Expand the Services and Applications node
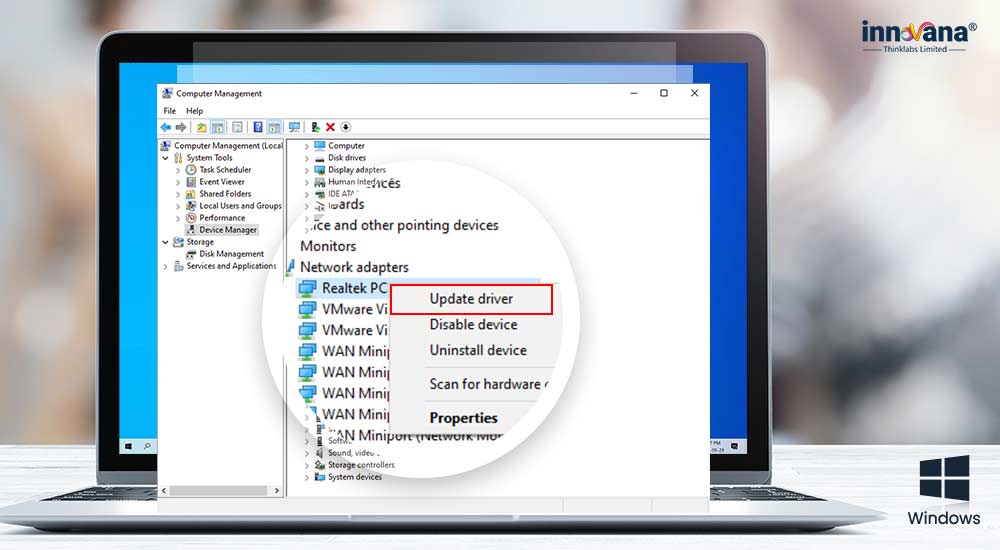This screenshot has height=550, width=1000. point(165,267)
